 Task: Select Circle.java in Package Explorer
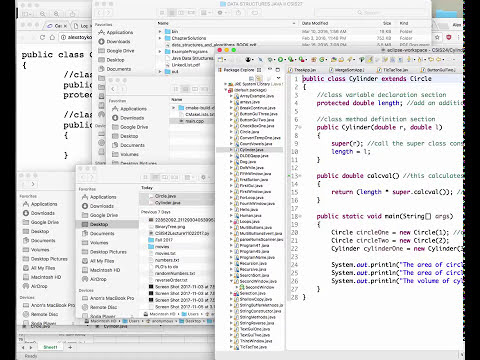tap(249, 132)
